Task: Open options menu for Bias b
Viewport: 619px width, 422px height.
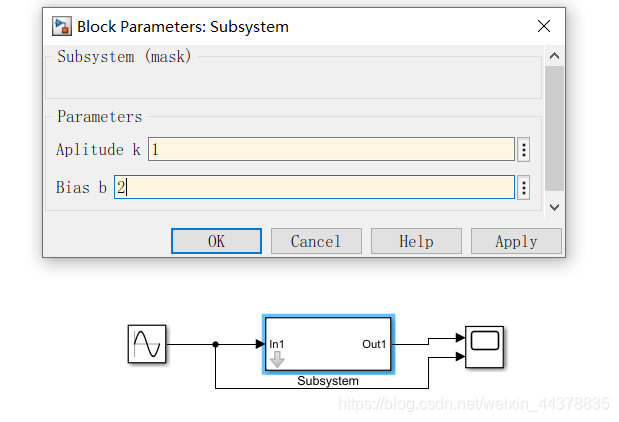Action: coord(523,187)
